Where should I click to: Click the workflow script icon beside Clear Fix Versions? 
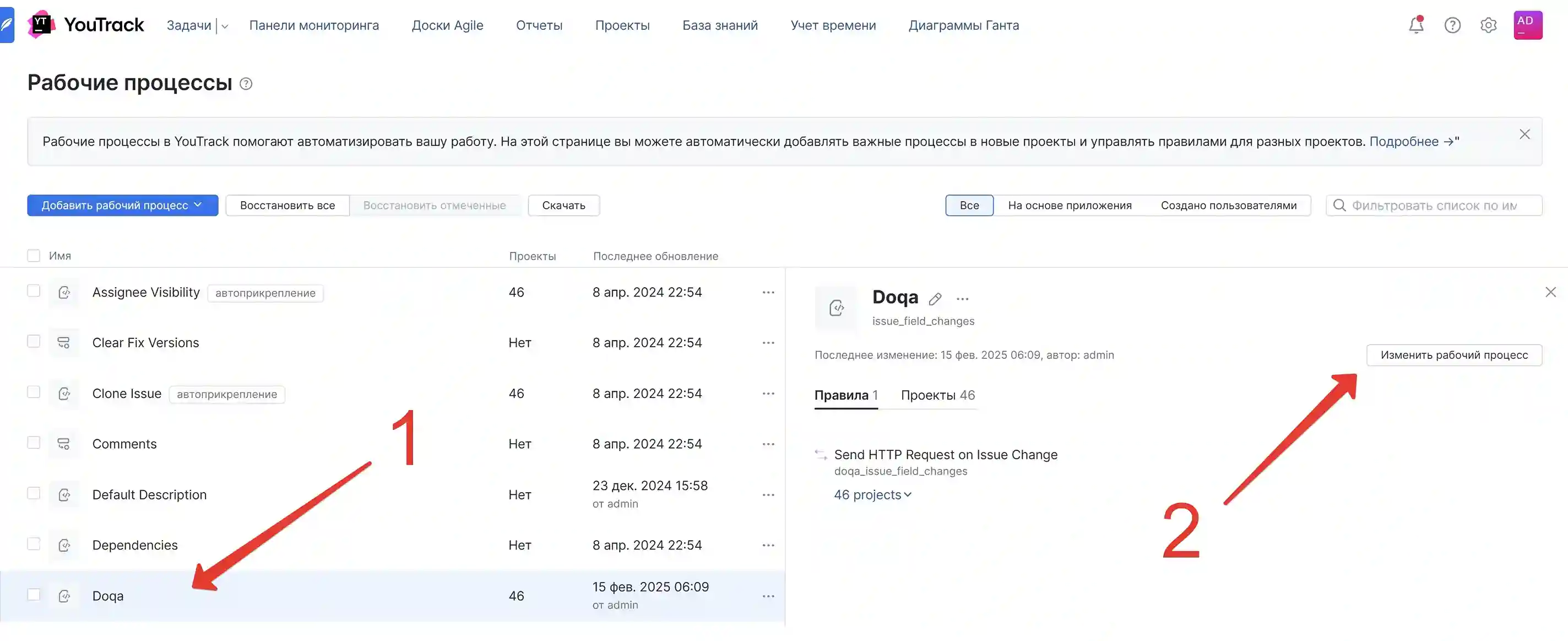coord(64,342)
